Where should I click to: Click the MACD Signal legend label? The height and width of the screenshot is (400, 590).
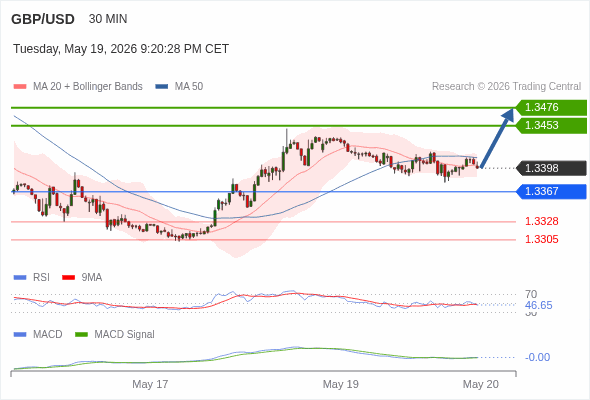click(125, 335)
